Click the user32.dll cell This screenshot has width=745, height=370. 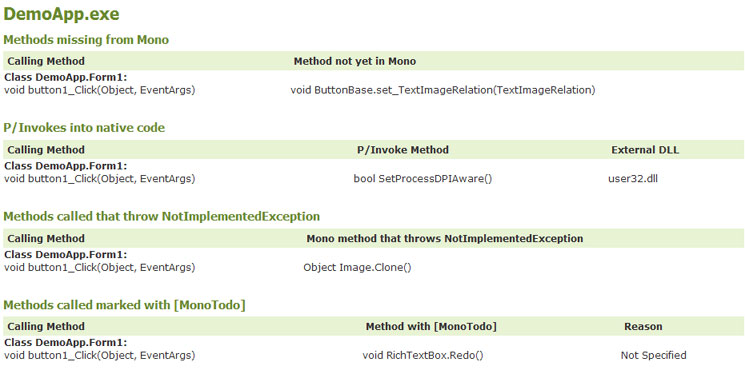click(633, 179)
